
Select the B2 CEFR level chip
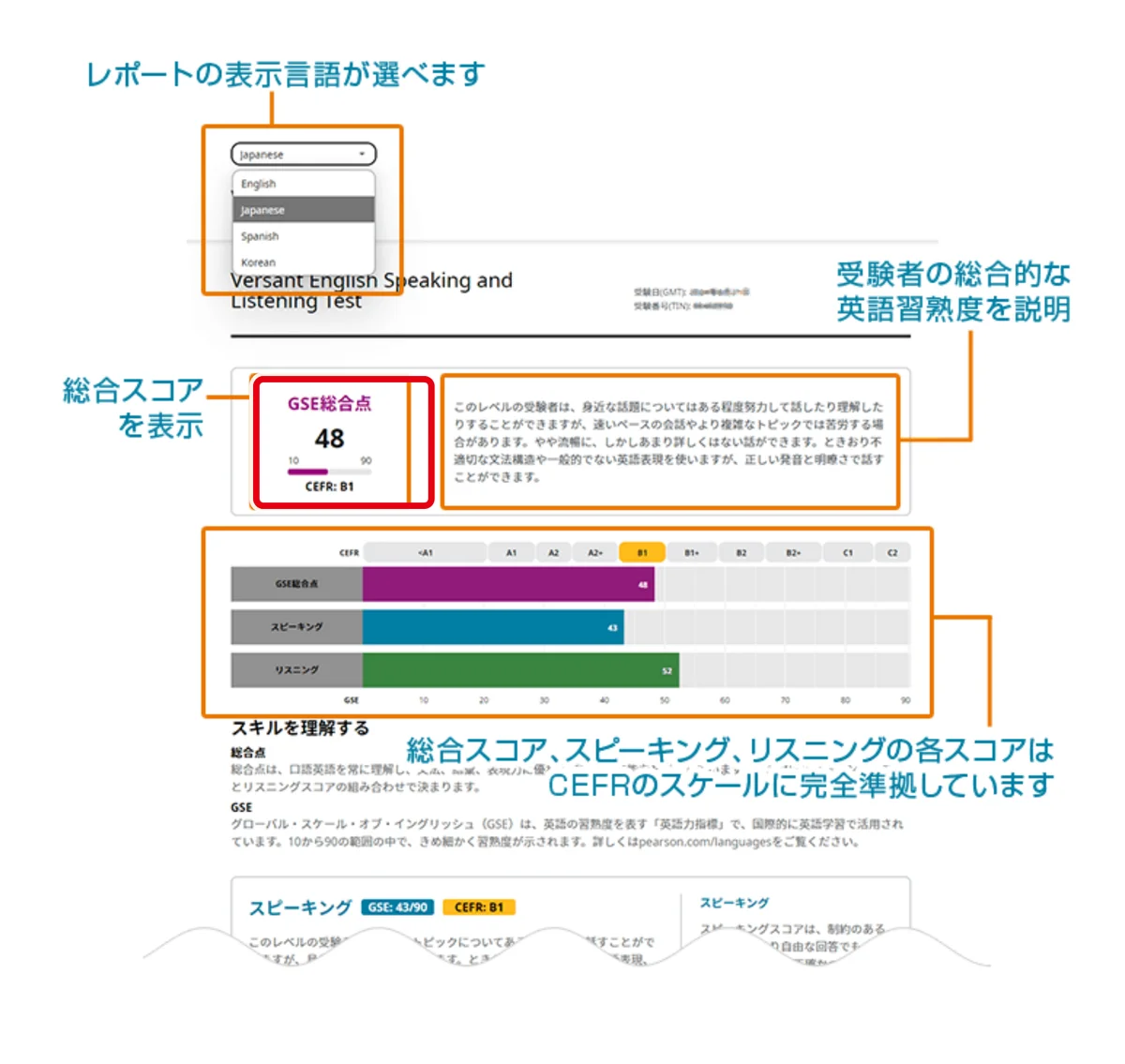pyautogui.click(x=741, y=553)
